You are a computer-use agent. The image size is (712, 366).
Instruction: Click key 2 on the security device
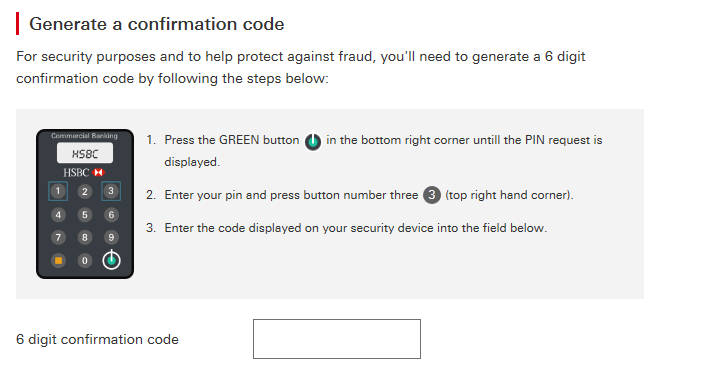click(84, 192)
